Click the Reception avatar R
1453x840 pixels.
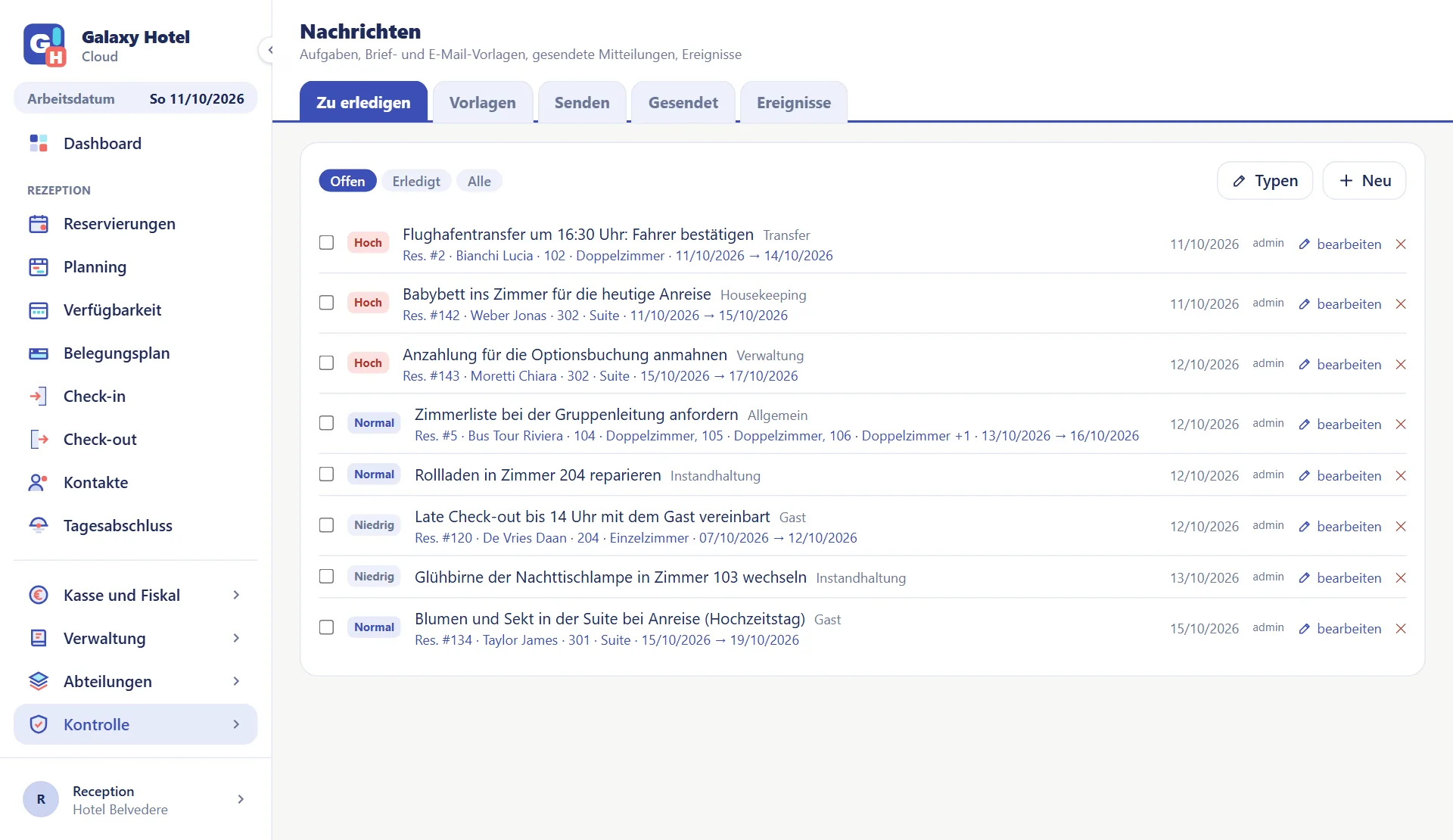click(x=41, y=799)
